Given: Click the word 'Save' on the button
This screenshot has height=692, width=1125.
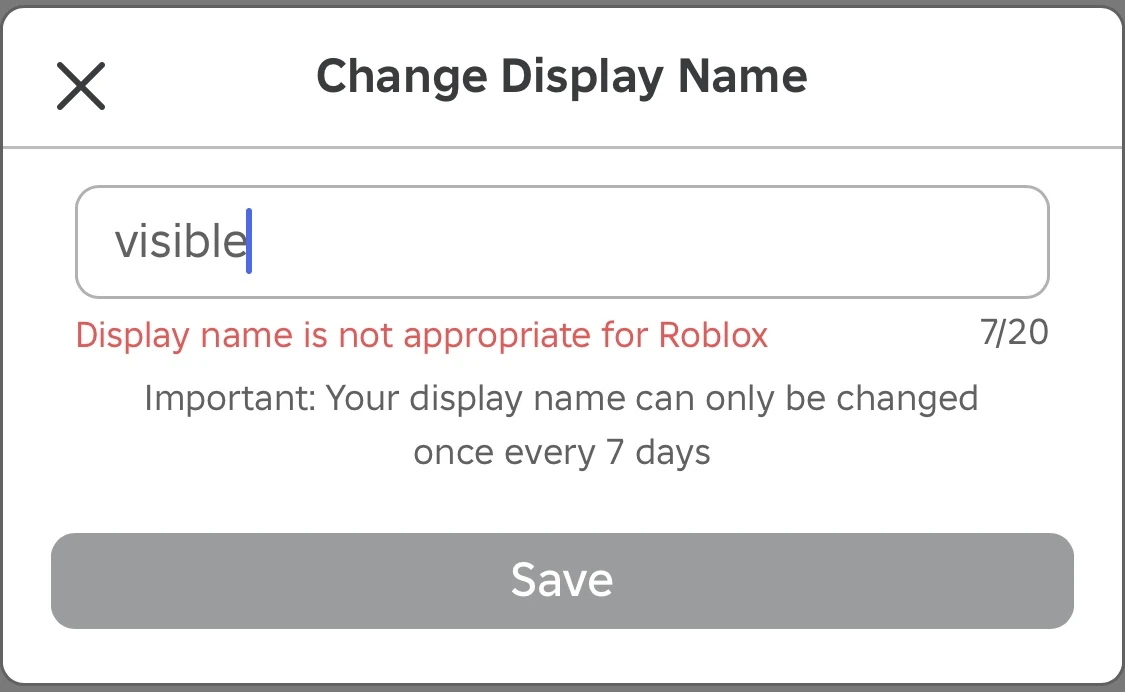Looking at the screenshot, I should coord(561,580).
